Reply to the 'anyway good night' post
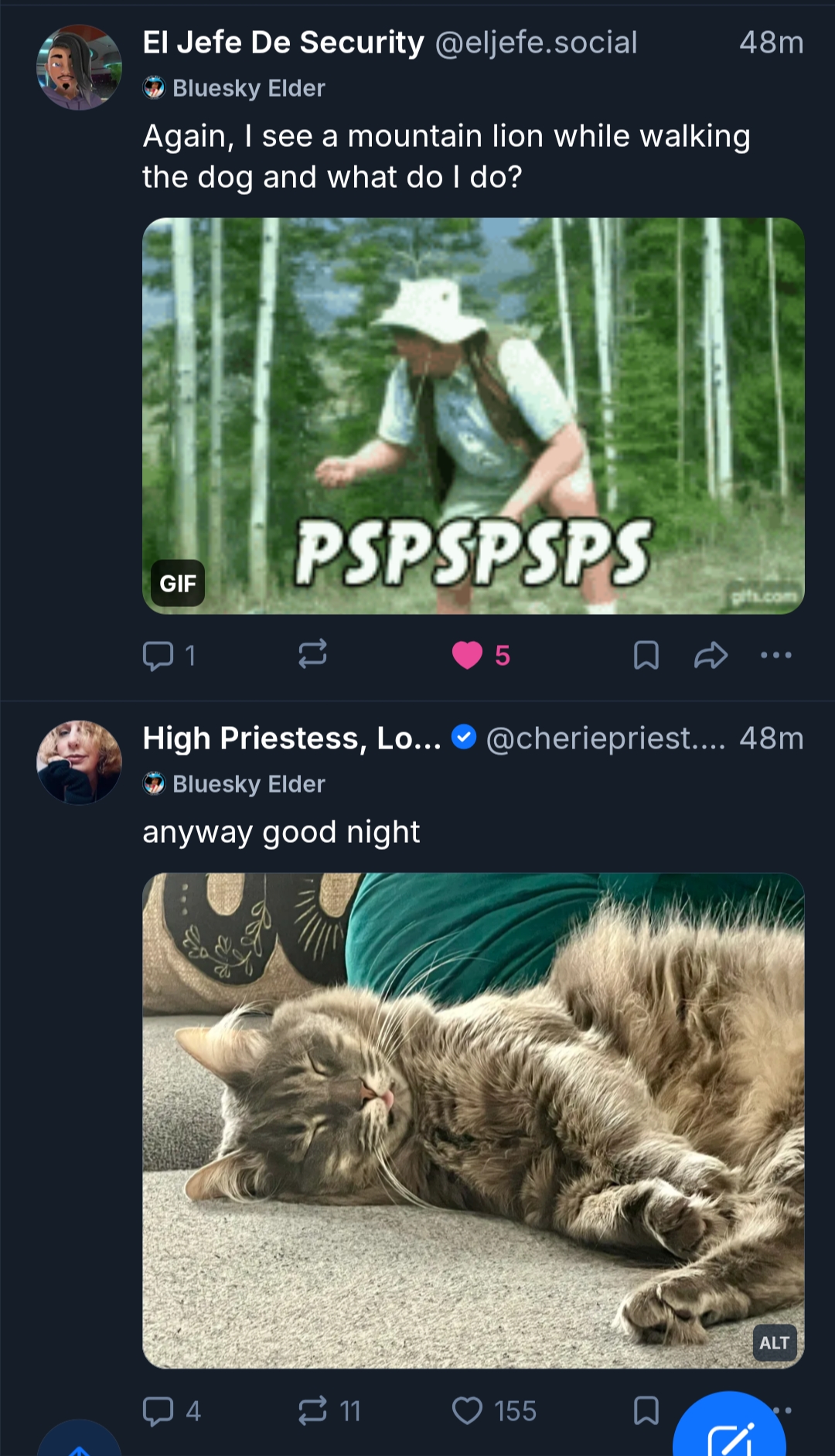Viewport: 835px width, 1456px height. point(158,1410)
